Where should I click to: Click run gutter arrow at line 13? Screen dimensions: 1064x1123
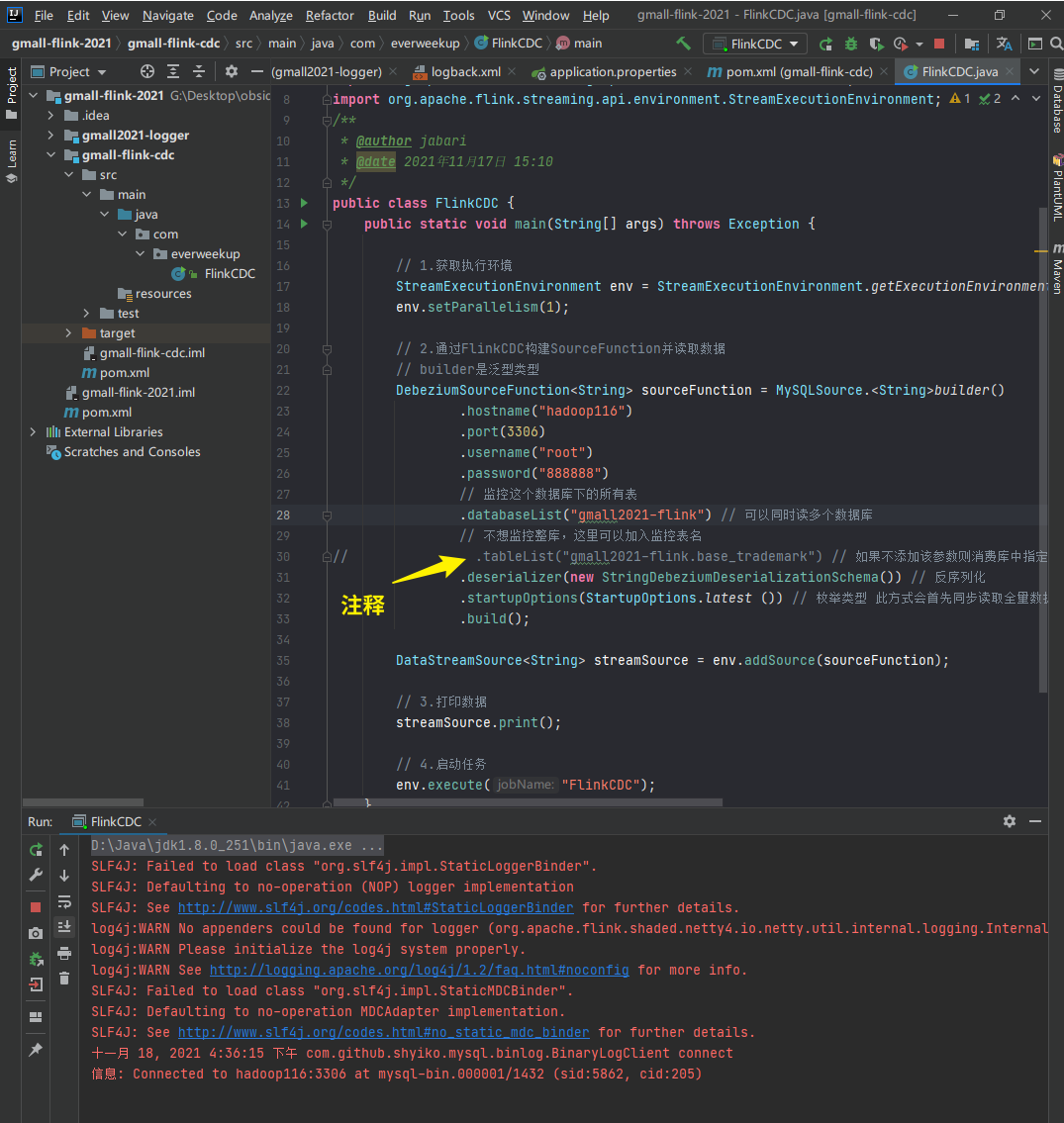304,203
